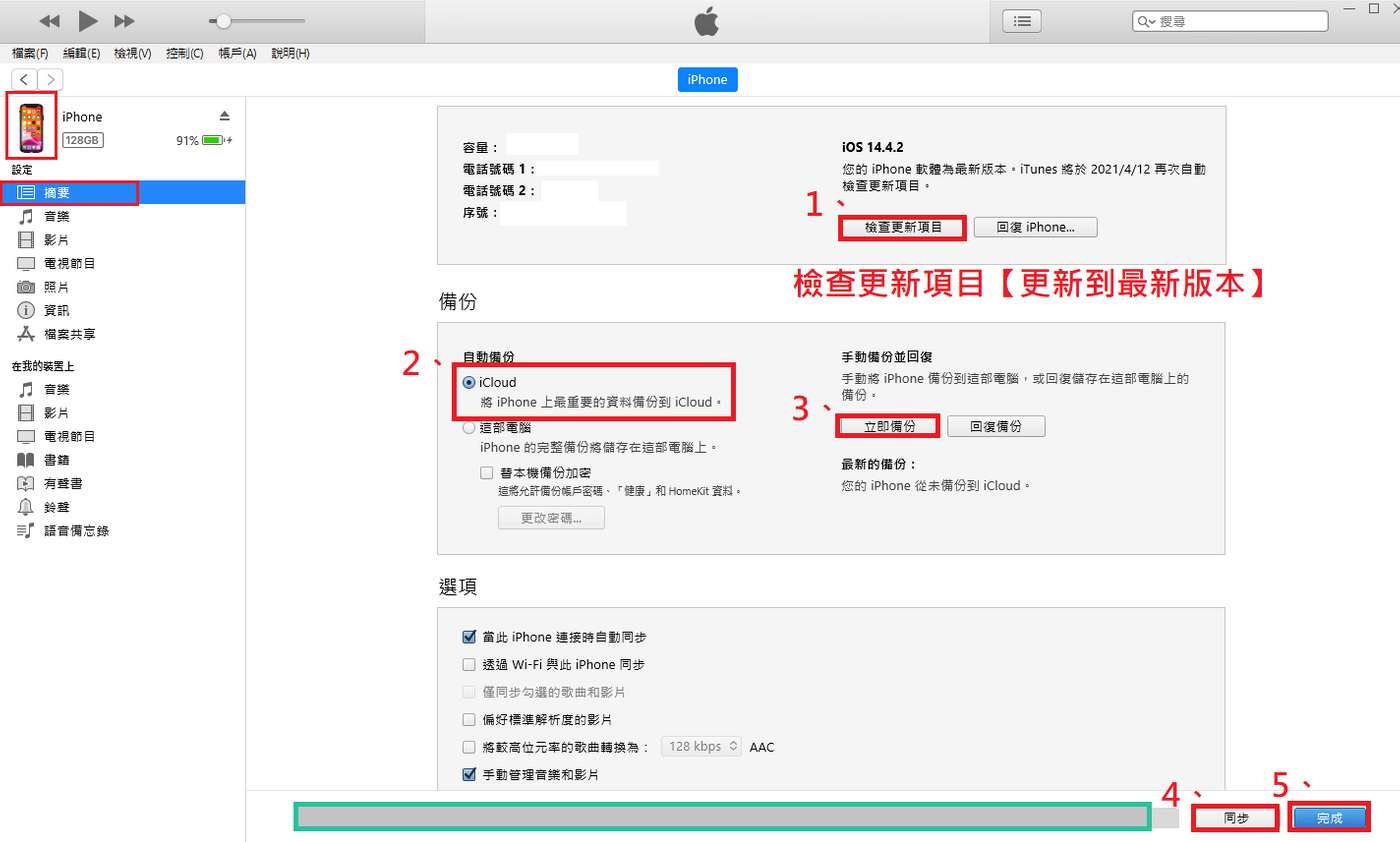
Task: Click the 選項 section heading
Action: [x=457, y=585]
